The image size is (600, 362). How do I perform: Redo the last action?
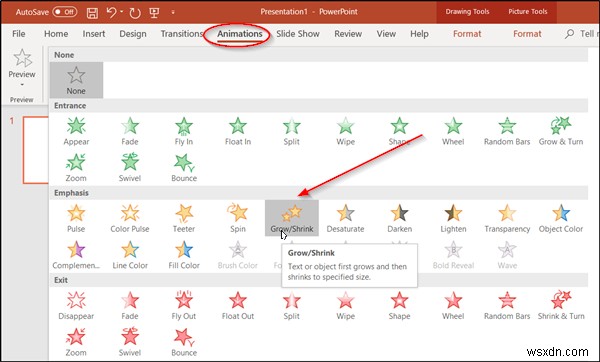click(x=135, y=13)
